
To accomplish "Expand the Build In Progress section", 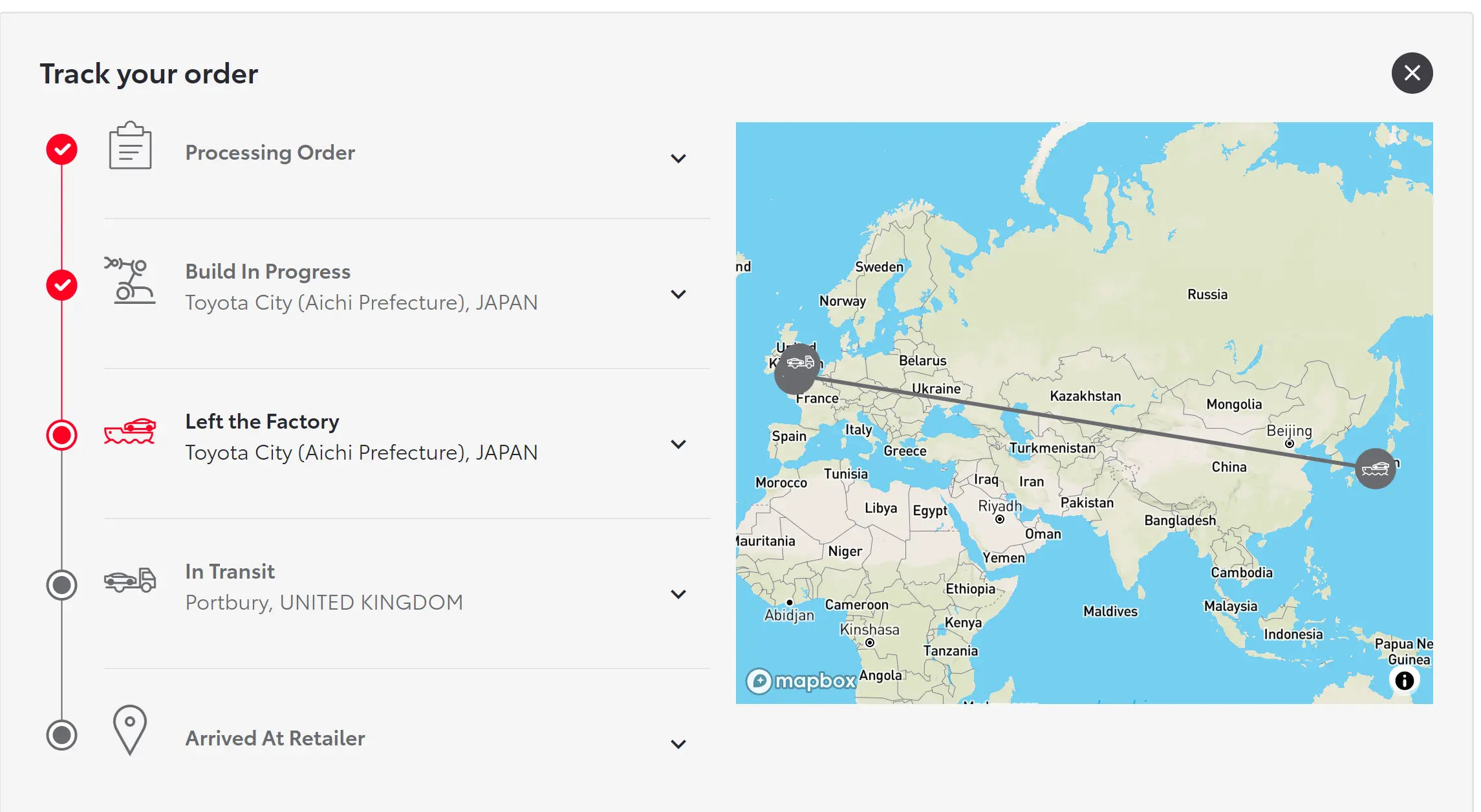I will 678,294.
